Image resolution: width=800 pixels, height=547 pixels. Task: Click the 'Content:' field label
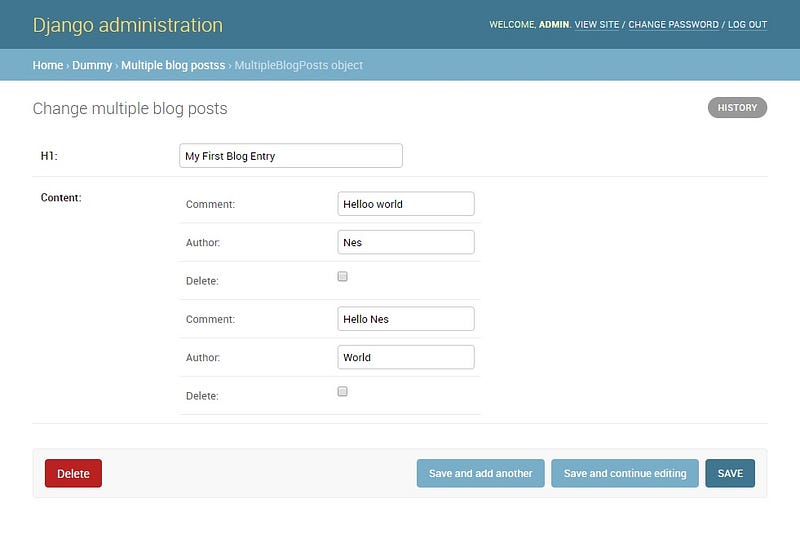[61, 197]
